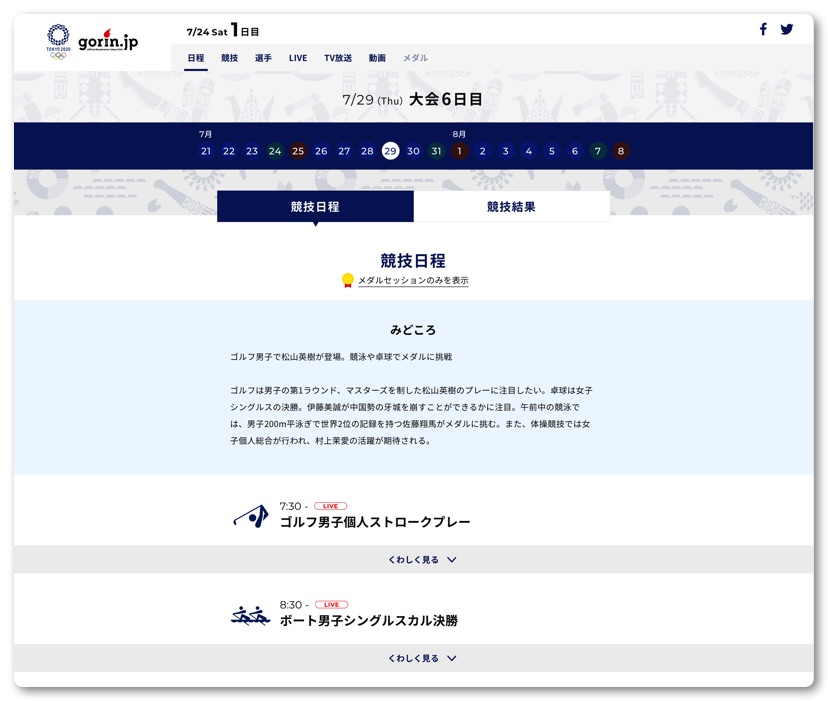Select August 8 in date strip
The image size is (828, 701).
621,151
